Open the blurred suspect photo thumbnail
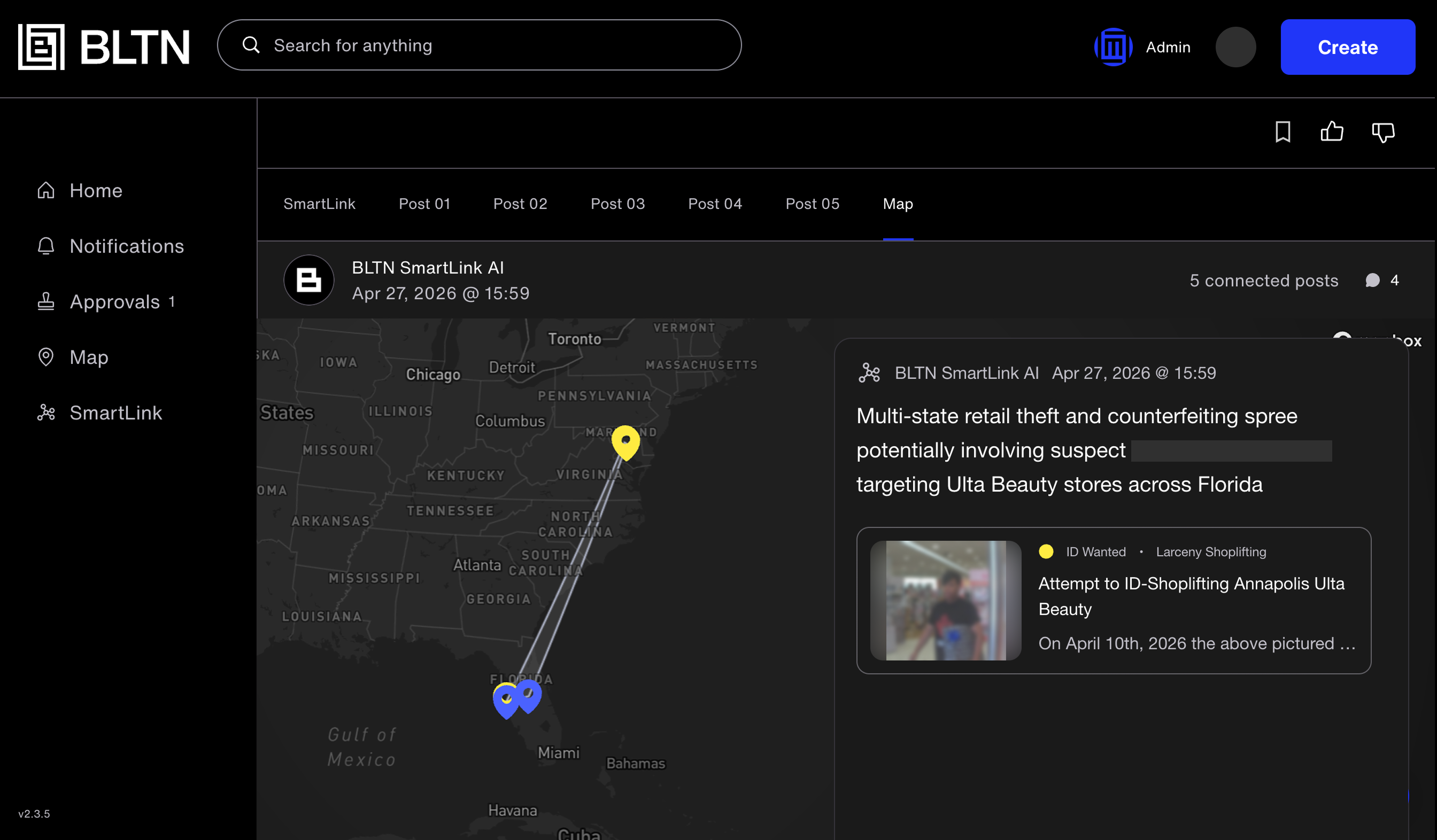Viewport: 1437px width, 840px height. pos(946,601)
